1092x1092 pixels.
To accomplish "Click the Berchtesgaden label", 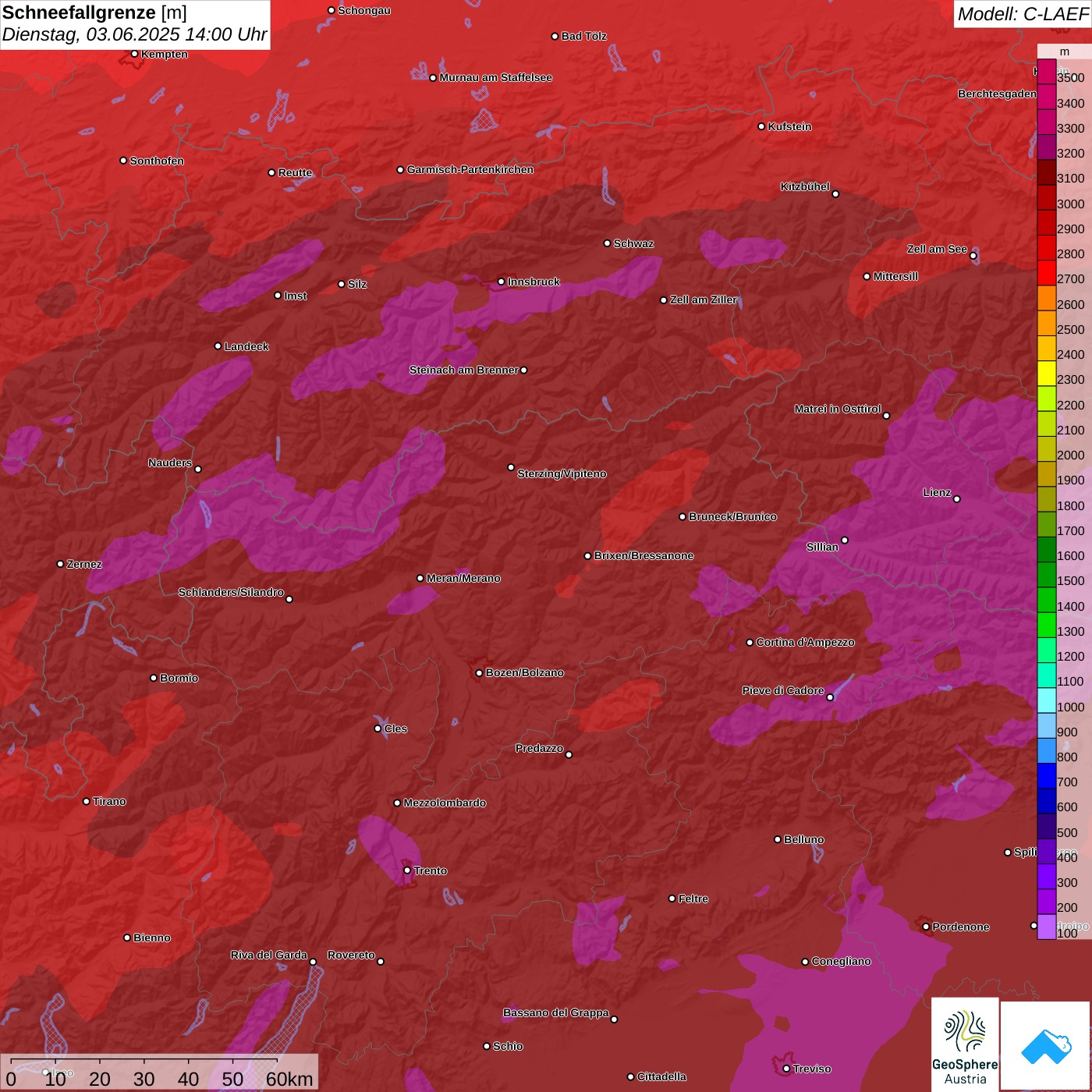I will click(998, 94).
